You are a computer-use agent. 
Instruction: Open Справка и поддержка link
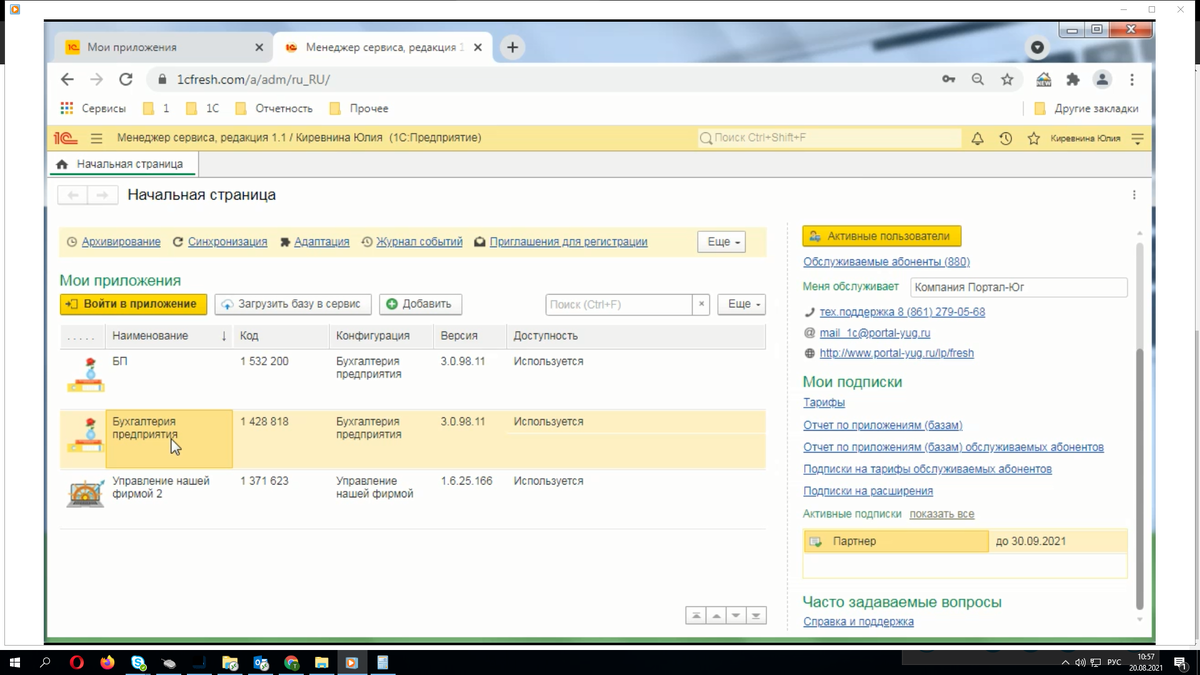[x=858, y=622]
